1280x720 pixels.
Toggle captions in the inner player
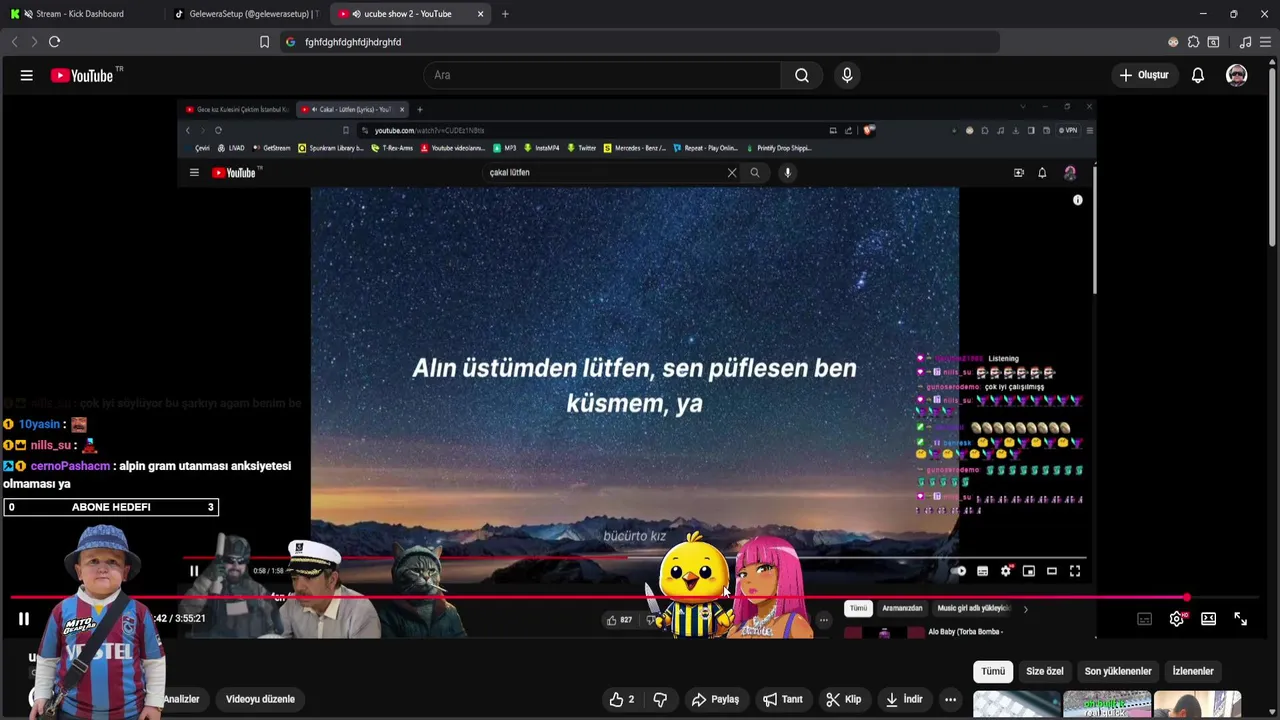pyautogui.click(x=982, y=571)
